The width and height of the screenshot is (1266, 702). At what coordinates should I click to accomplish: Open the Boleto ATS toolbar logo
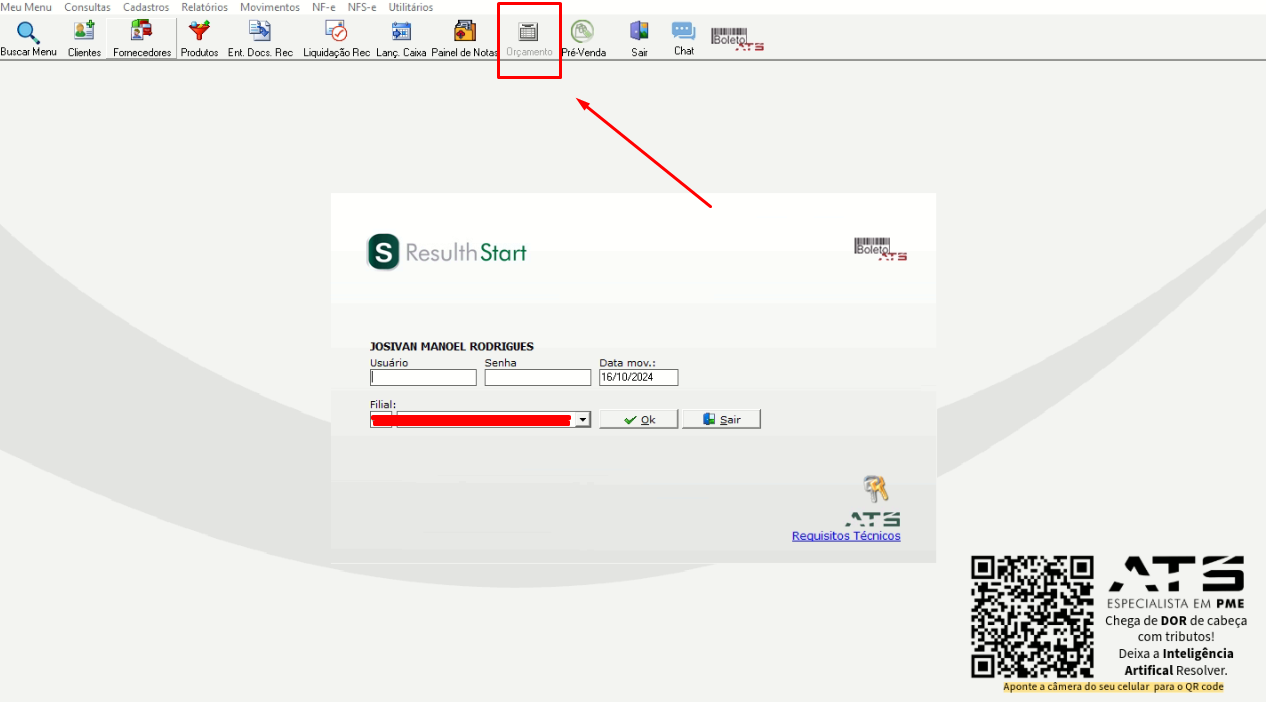click(737, 39)
